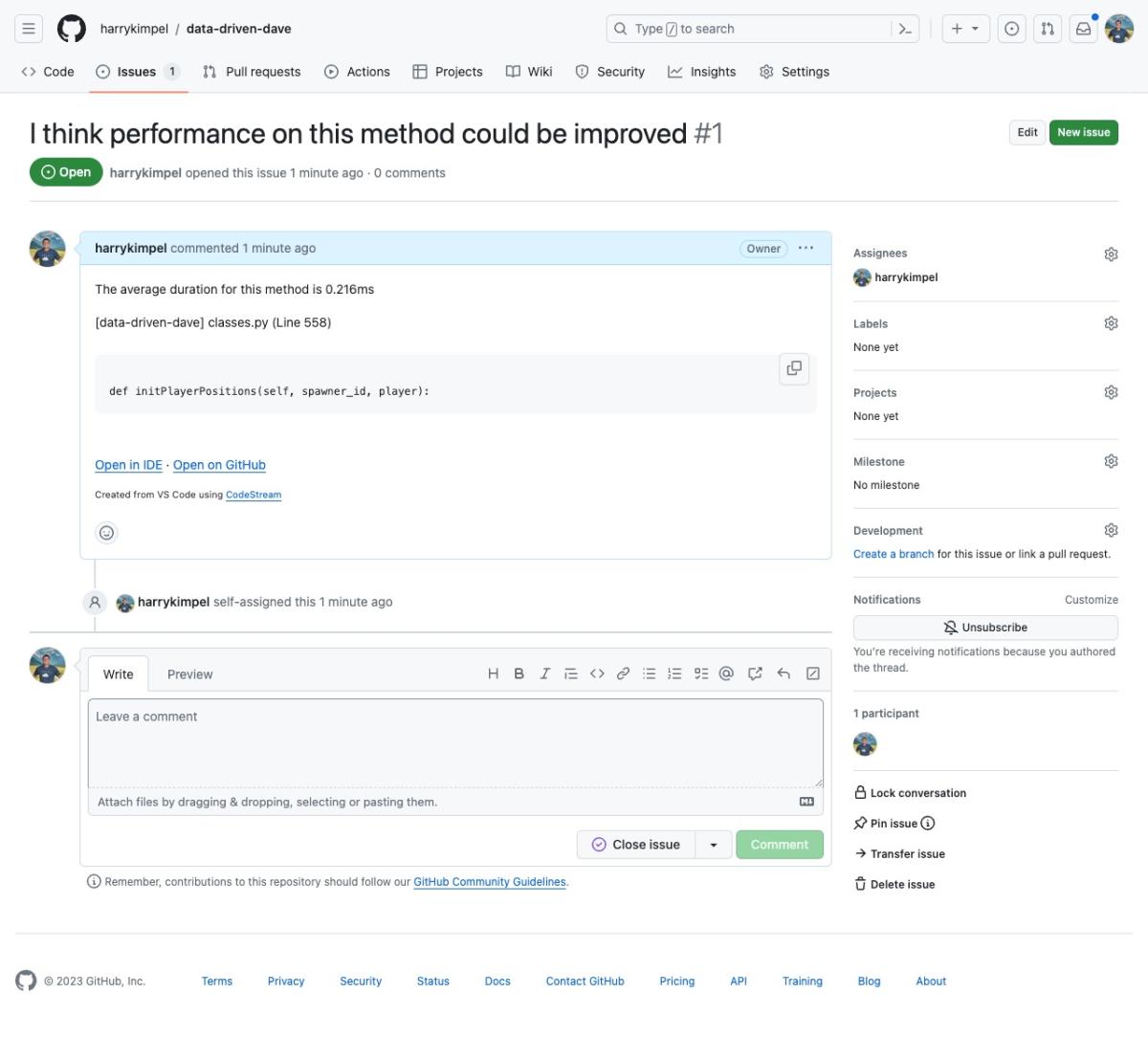Viewport: 1148px width, 1037px height.
Task: Click the green New issue button
Action: pyautogui.click(x=1083, y=133)
